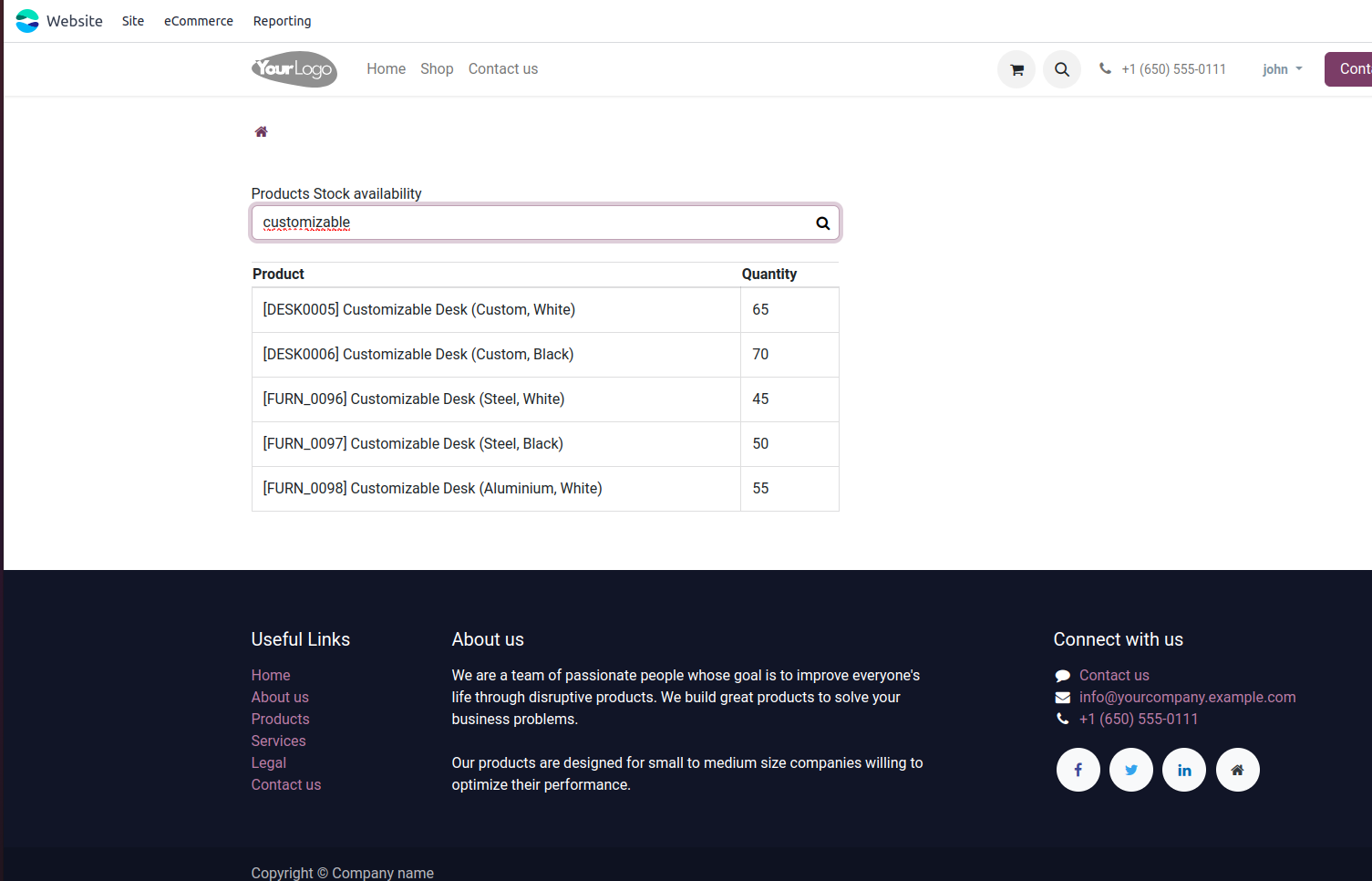Open the eCommerce menu

(x=199, y=21)
